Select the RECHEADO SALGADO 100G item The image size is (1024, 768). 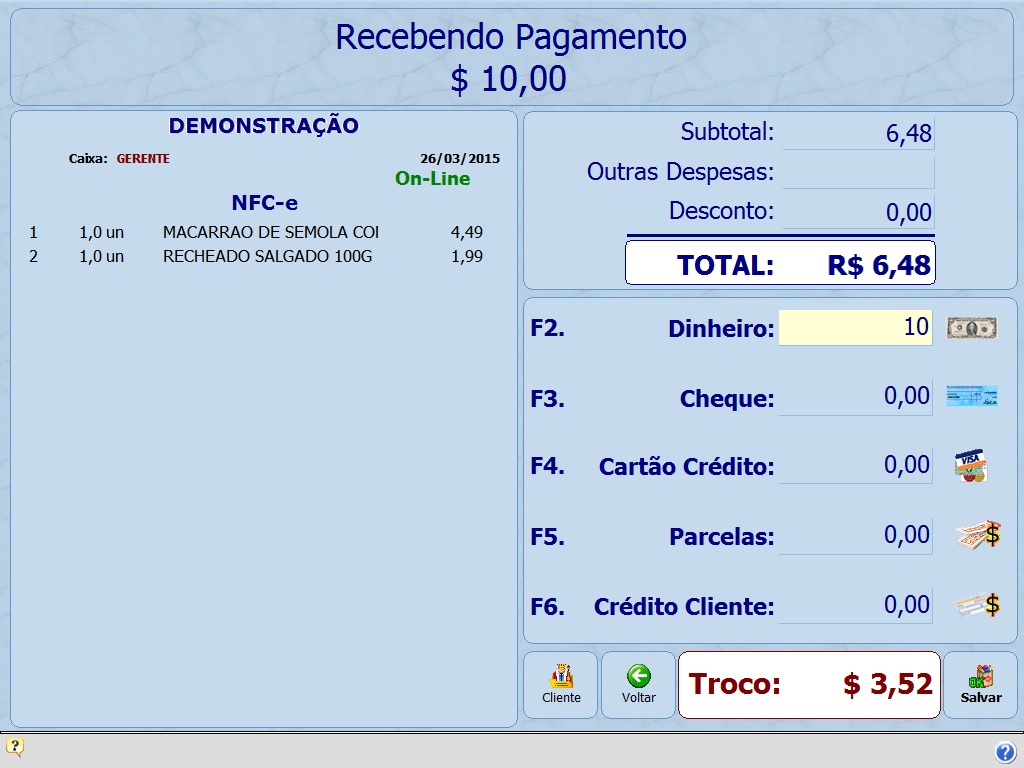point(268,257)
